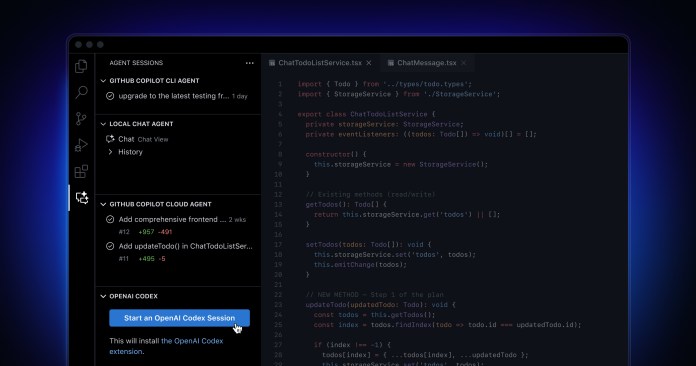Click the 'this.emitChange(todos);' code line

coord(360,264)
